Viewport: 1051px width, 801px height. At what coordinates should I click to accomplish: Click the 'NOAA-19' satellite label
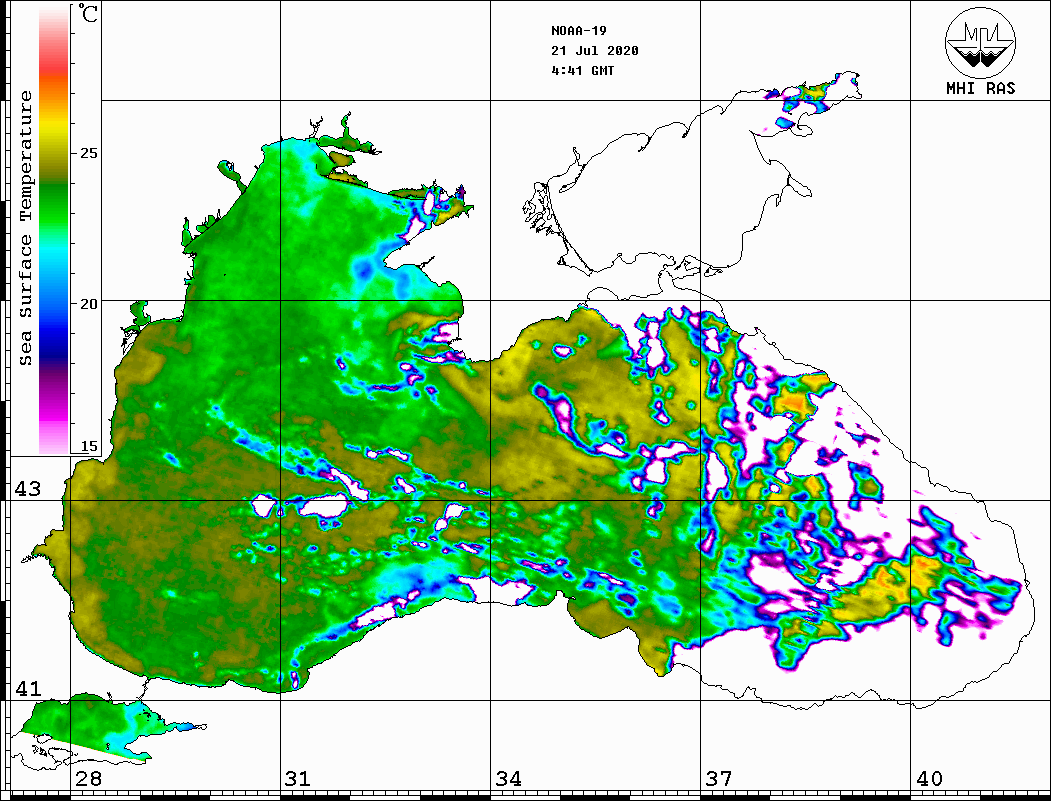pyautogui.click(x=578, y=31)
